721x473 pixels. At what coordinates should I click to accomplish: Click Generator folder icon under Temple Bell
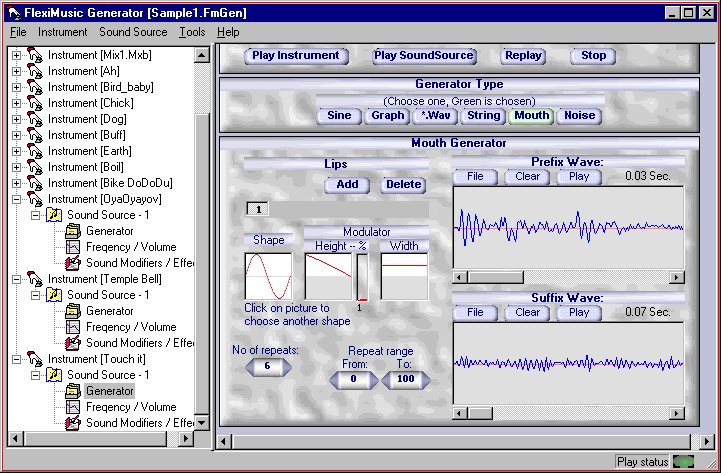click(73, 311)
